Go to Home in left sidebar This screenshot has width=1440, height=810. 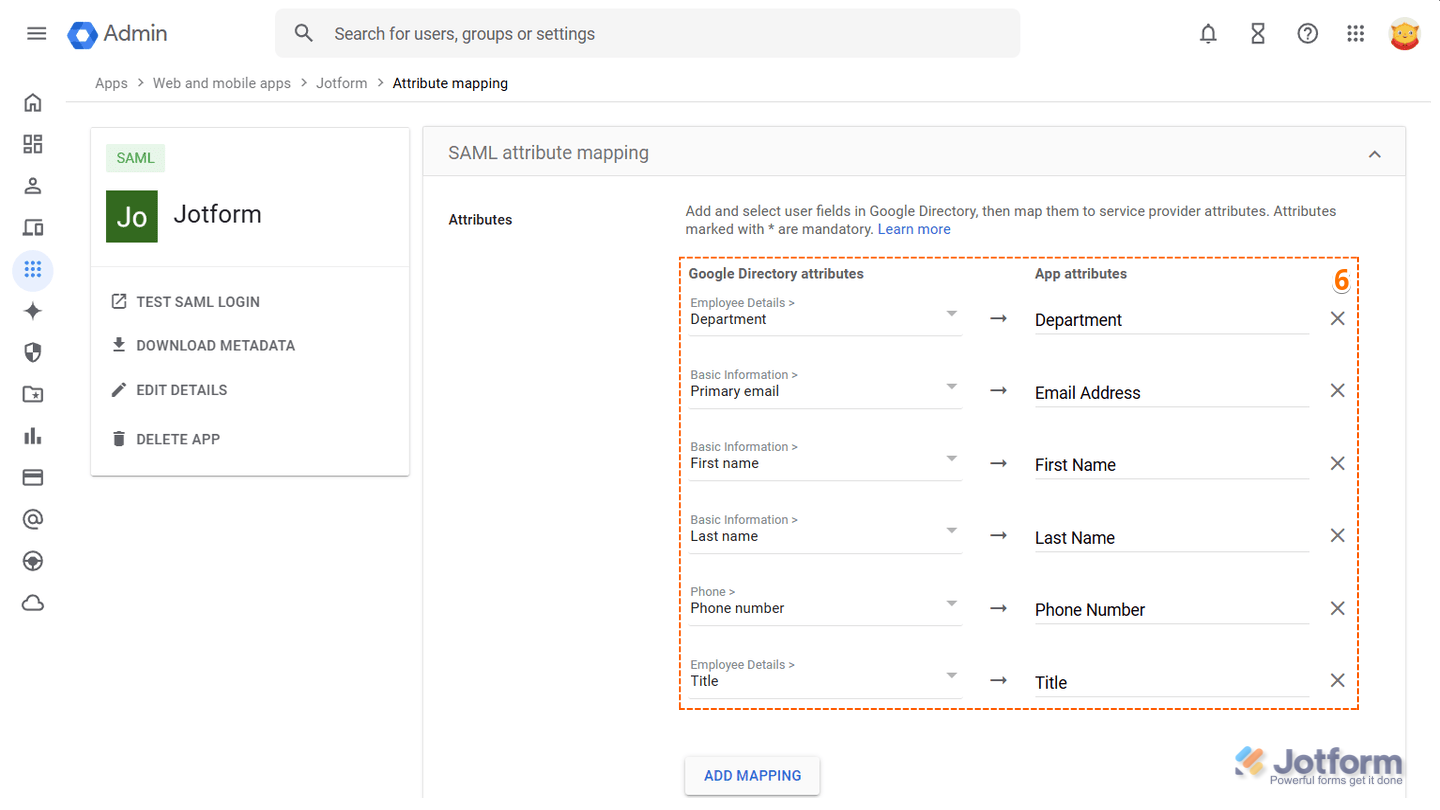(33, 103)
